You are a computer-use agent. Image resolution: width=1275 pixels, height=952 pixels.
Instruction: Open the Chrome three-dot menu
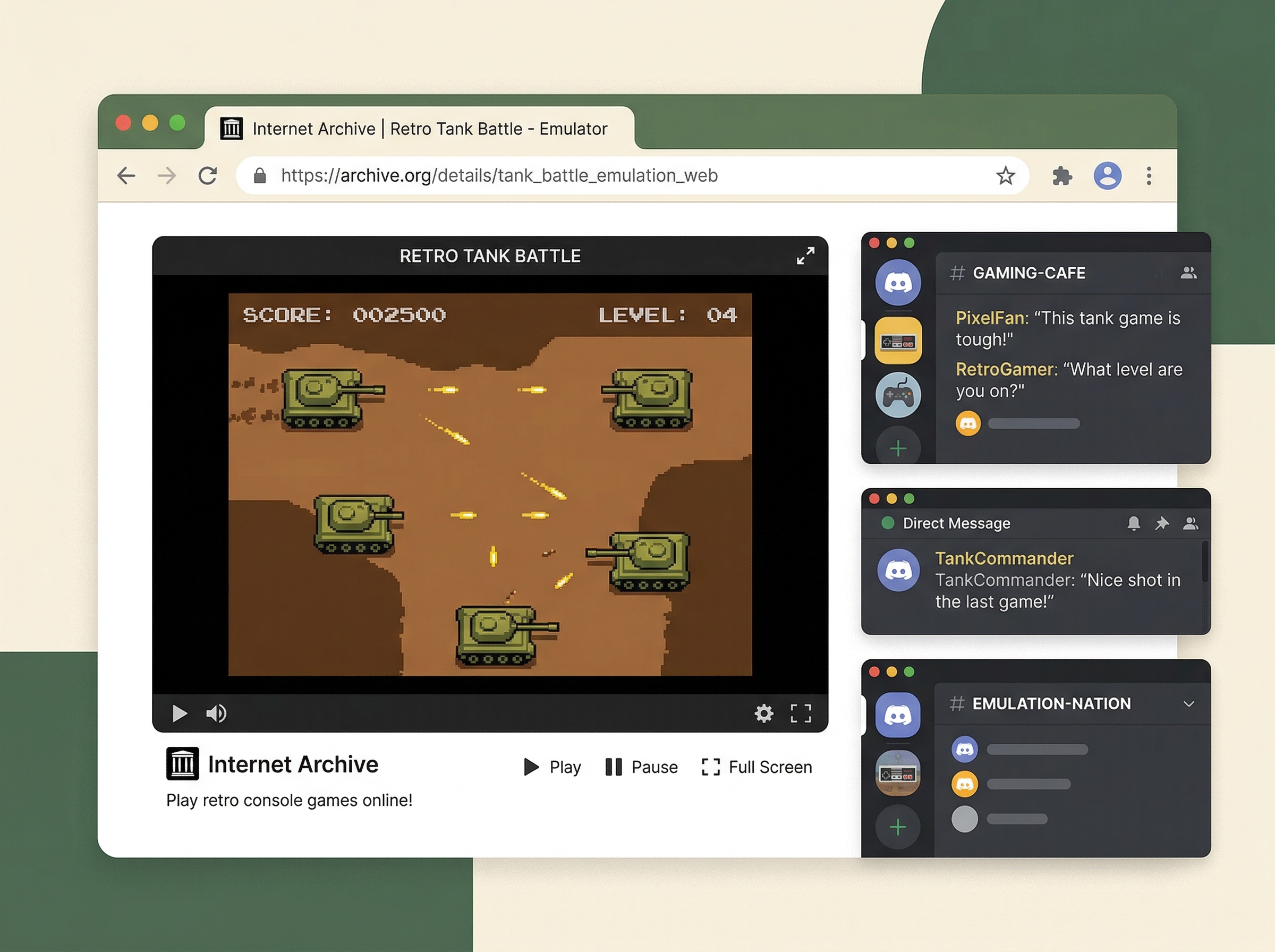[x=1149, y=176]
